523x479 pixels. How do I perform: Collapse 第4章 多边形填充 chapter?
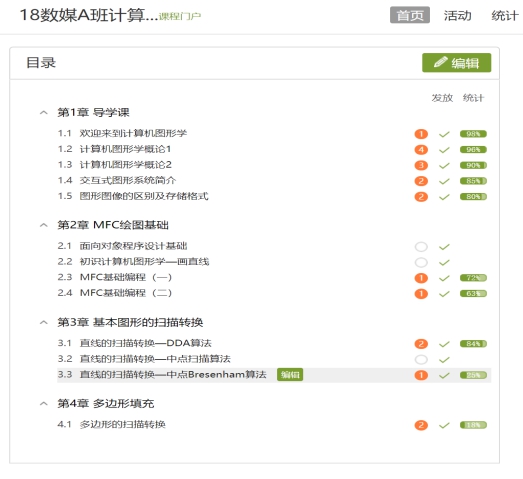click(43, 404)
